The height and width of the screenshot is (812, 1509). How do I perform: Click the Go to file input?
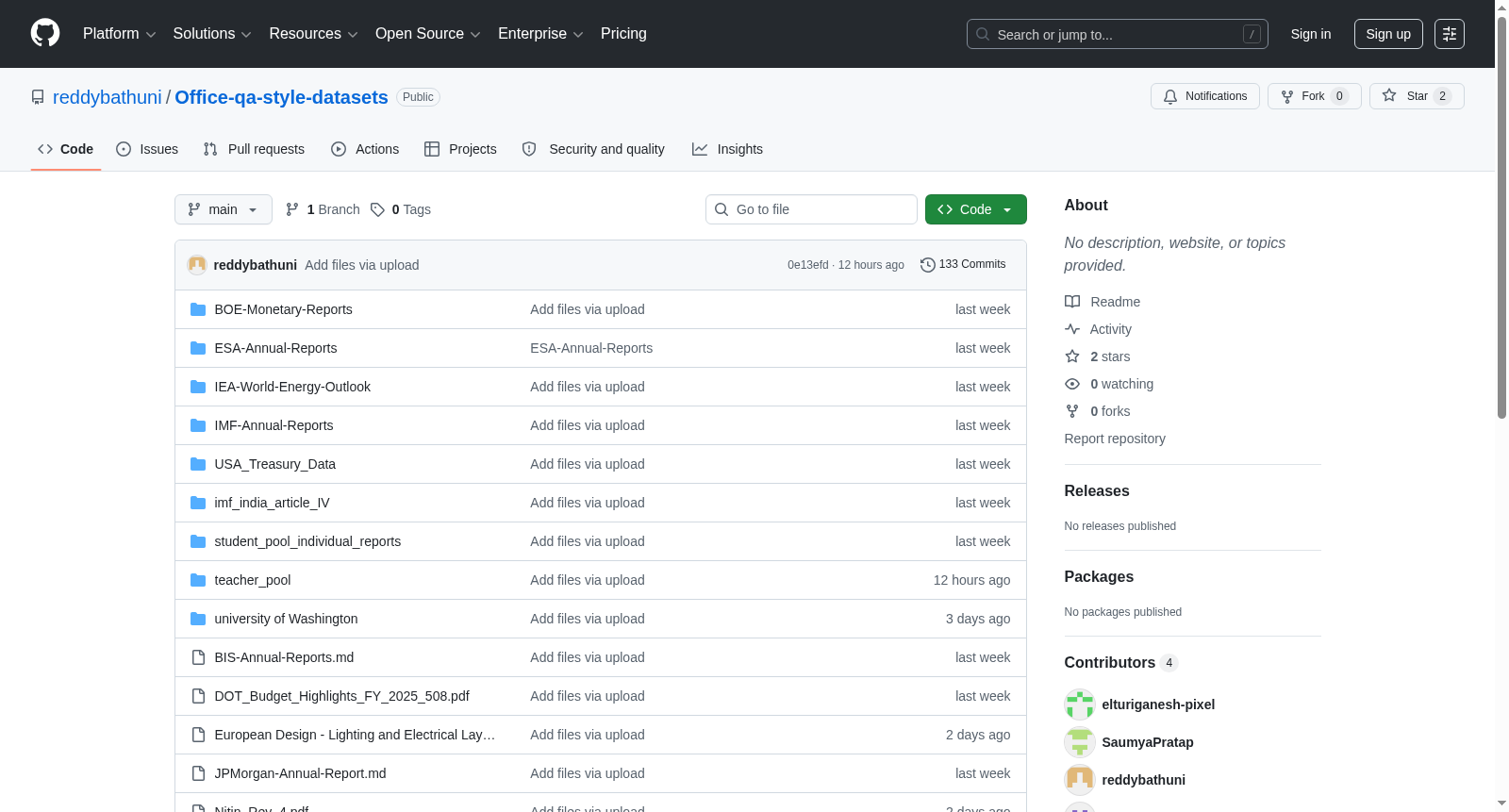tap(811, 209)
